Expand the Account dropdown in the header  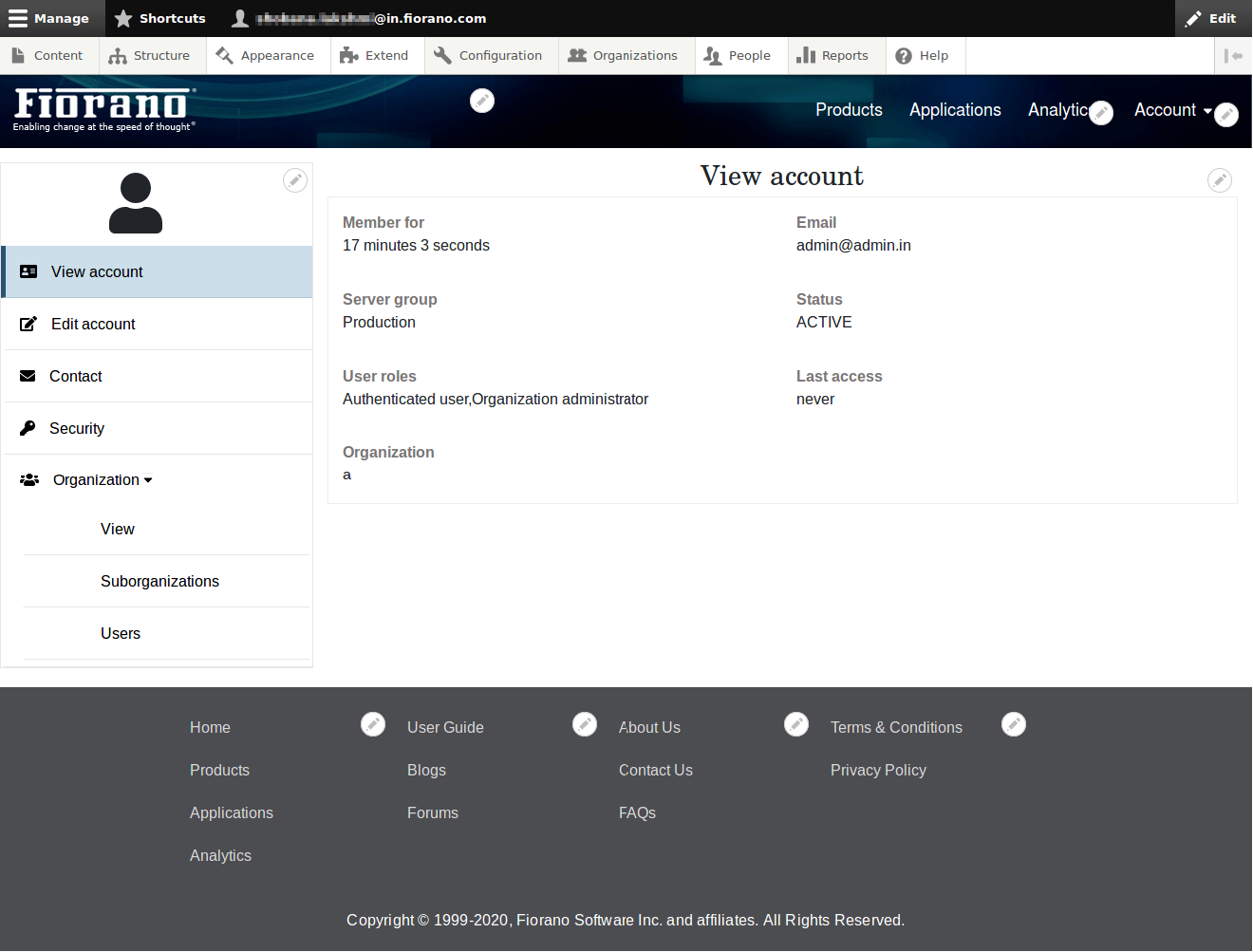coord(1172,110)
